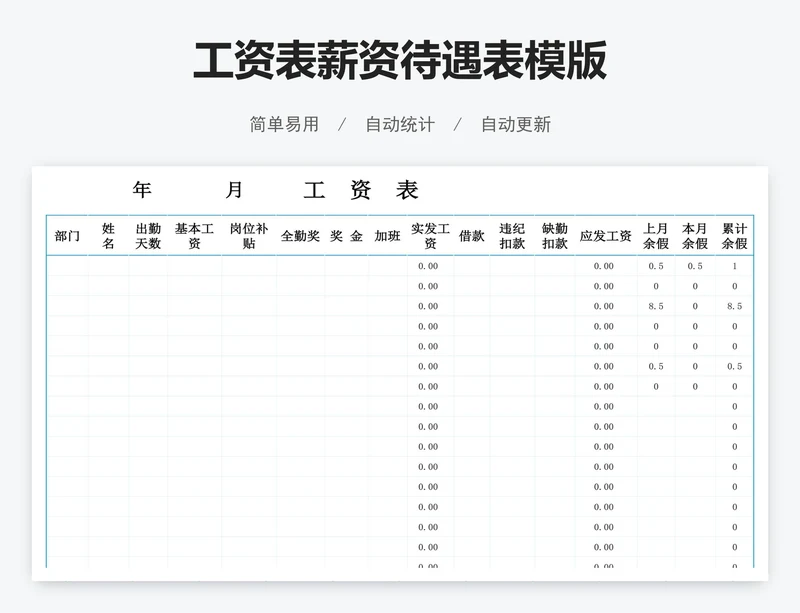Click the main title 工资表薪资待遇表模版

pos(400,61)
